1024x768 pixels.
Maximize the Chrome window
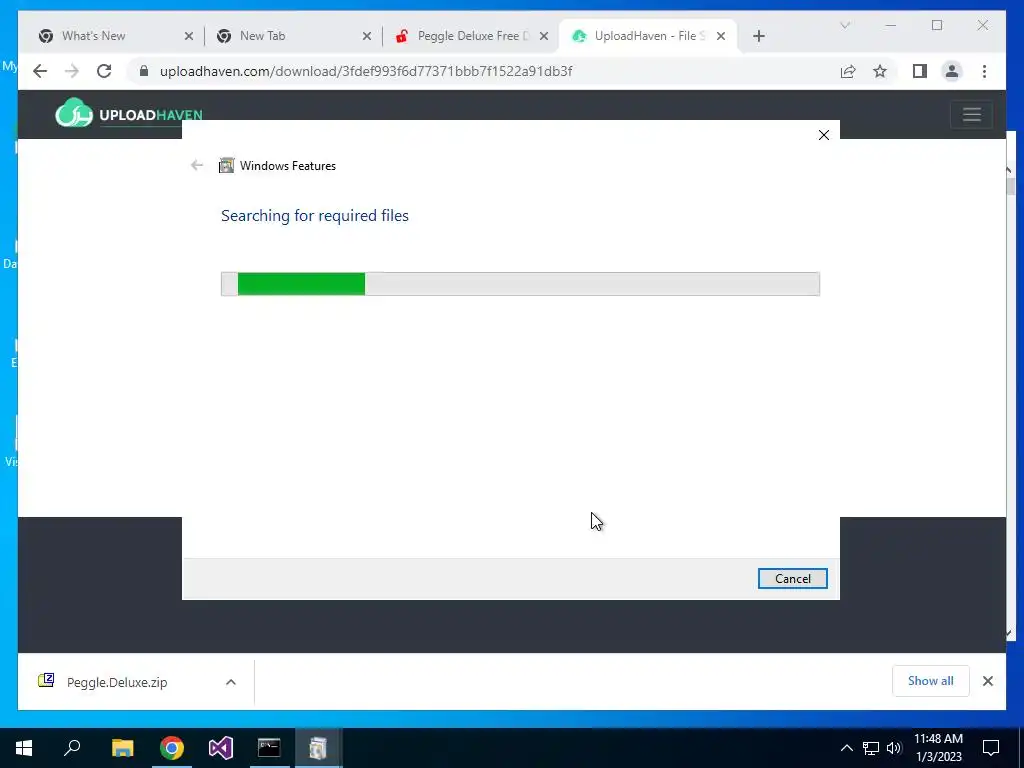pos(937,25)
